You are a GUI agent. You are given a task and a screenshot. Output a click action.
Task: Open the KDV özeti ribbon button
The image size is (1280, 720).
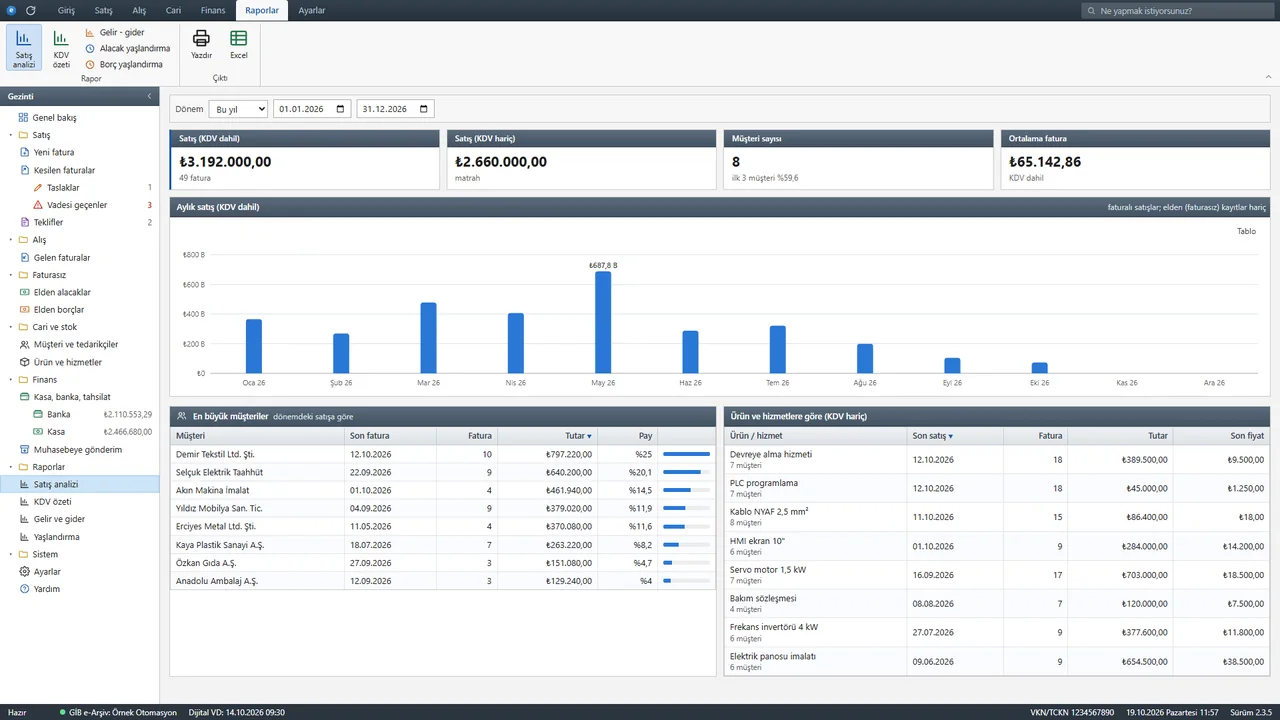pyautogui.click(x=61, y=48)
